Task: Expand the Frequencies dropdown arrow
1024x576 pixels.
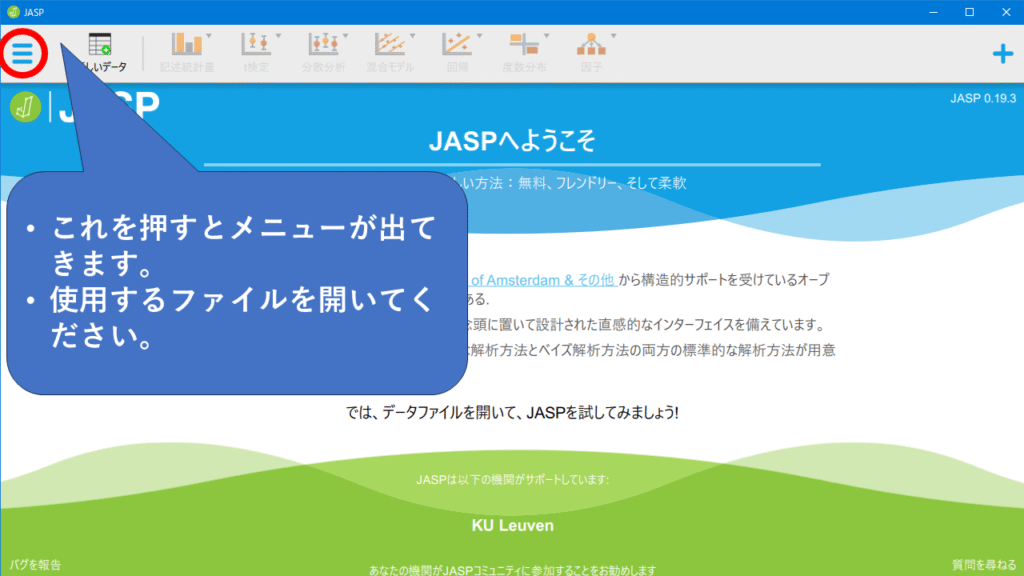Action: tap(547, 36)
